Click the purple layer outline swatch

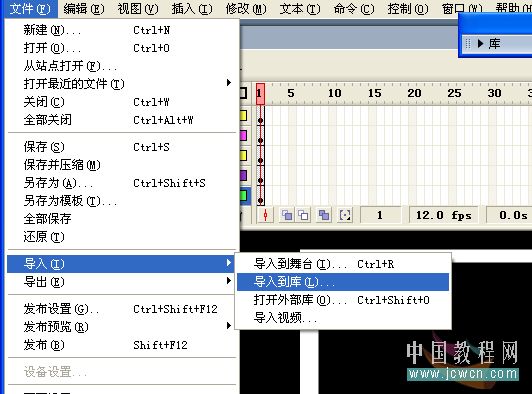[x=244, y=175]
